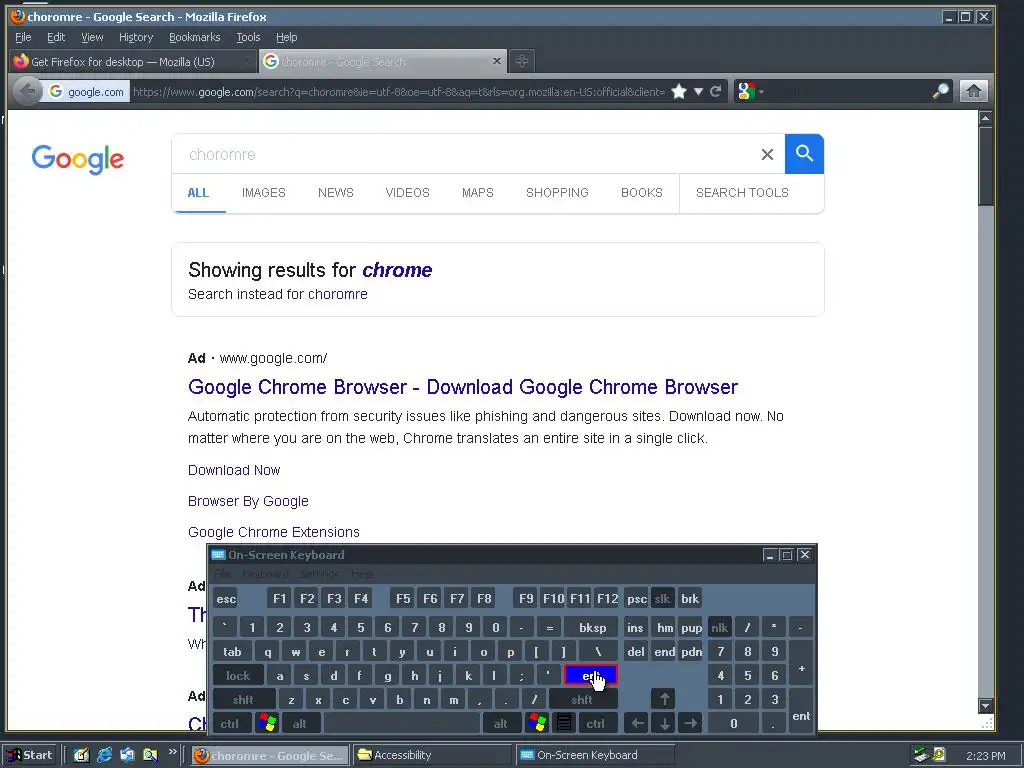Click the Windows logo key beside left ctrl
Screen dimensions: 1024x768
267,723
